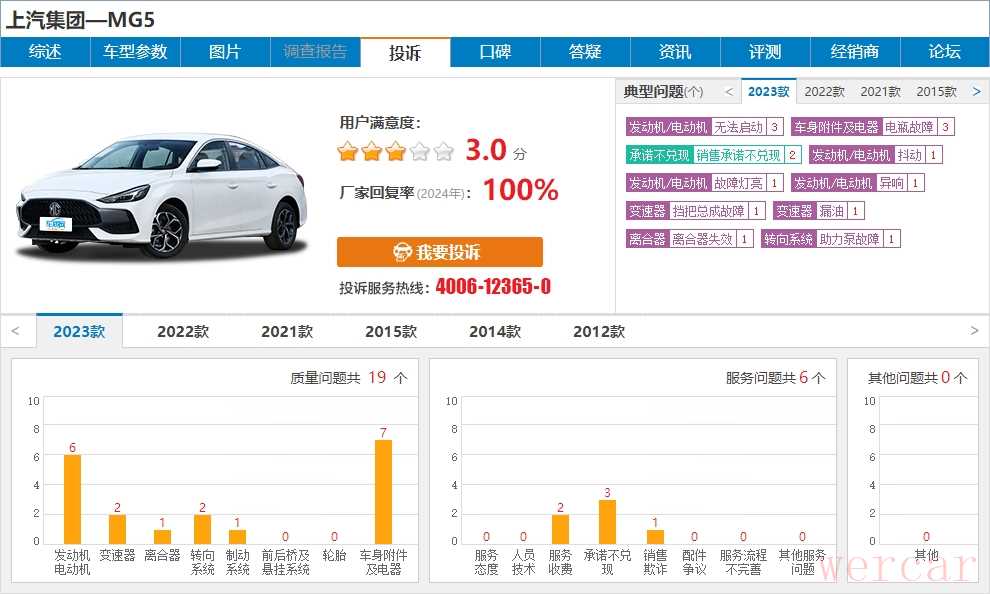Open the 变速器 挡把总成故障 issue tag
The width and height of the screenshot is (990, 594).
pyautogui.click(x=696, y=211)
